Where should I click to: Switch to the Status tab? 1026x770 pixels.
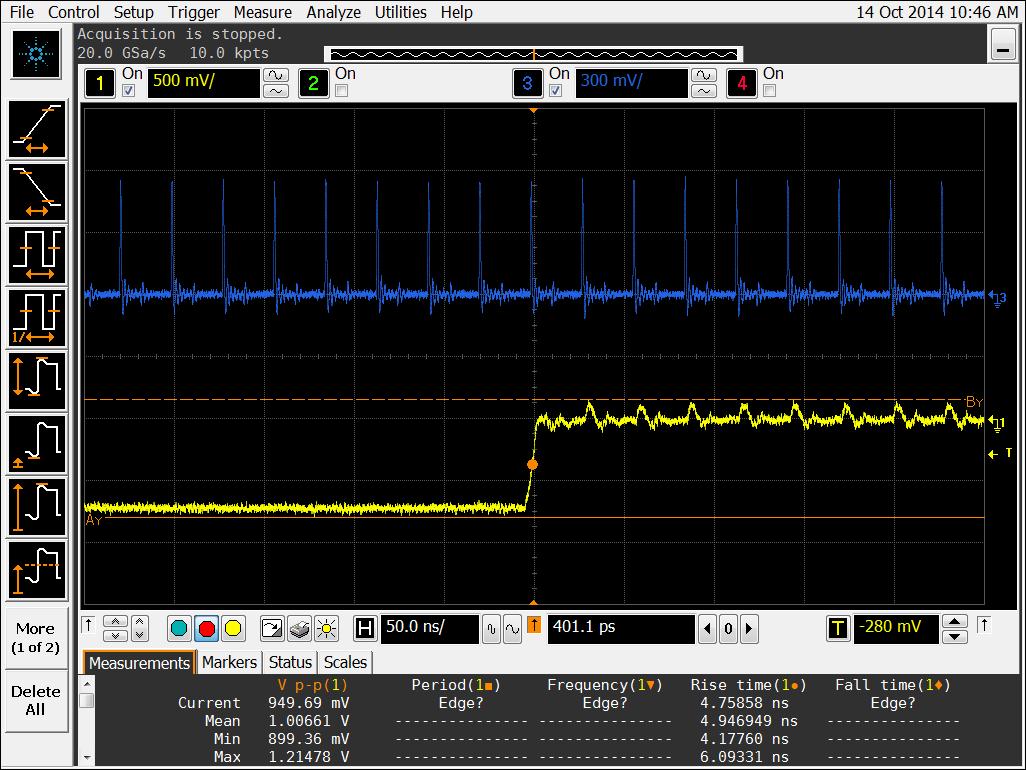(x=290, y=662)
